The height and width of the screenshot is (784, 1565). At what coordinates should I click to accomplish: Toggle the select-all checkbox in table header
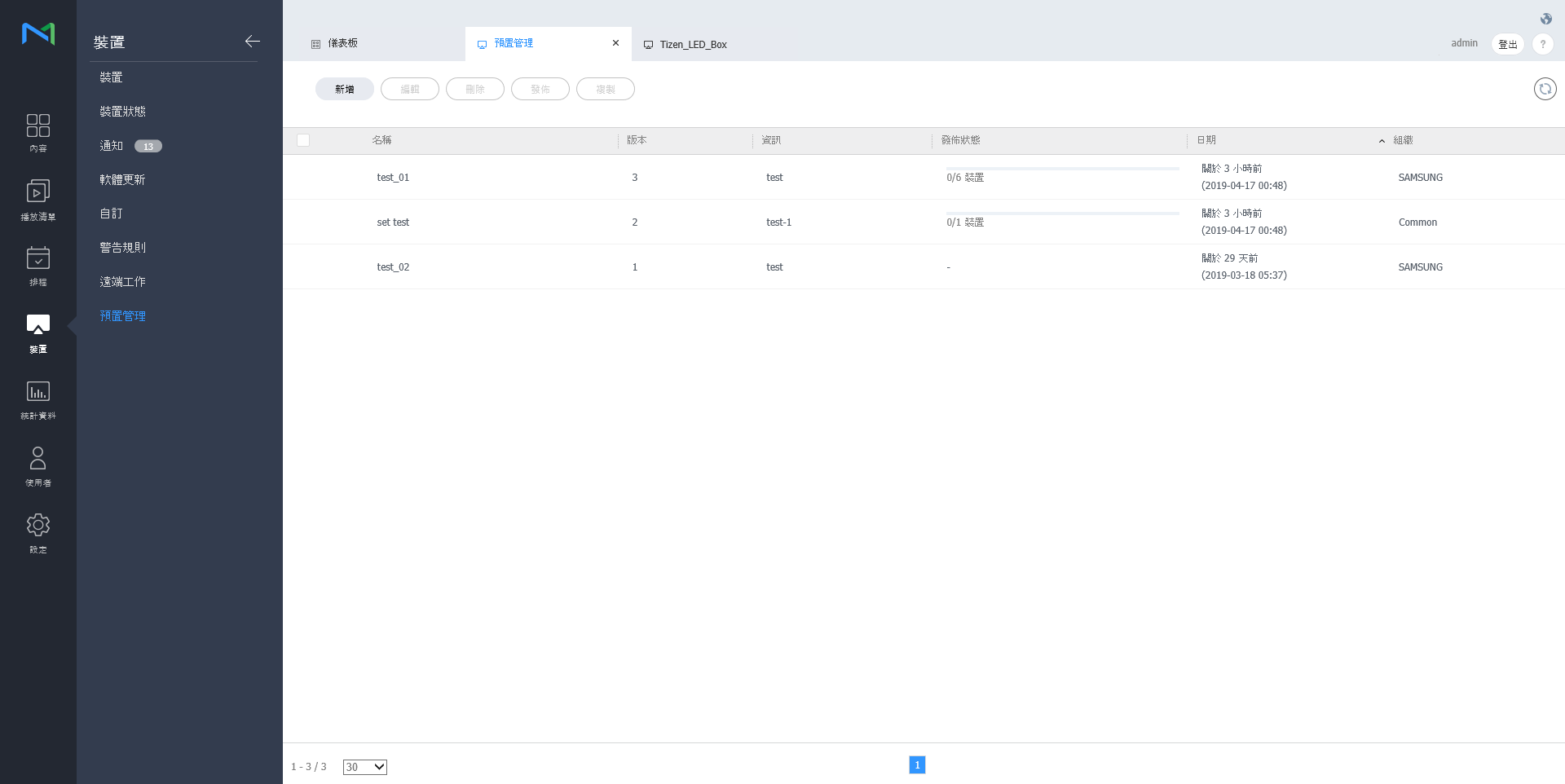pyautogui.click(x=303, y=140)
